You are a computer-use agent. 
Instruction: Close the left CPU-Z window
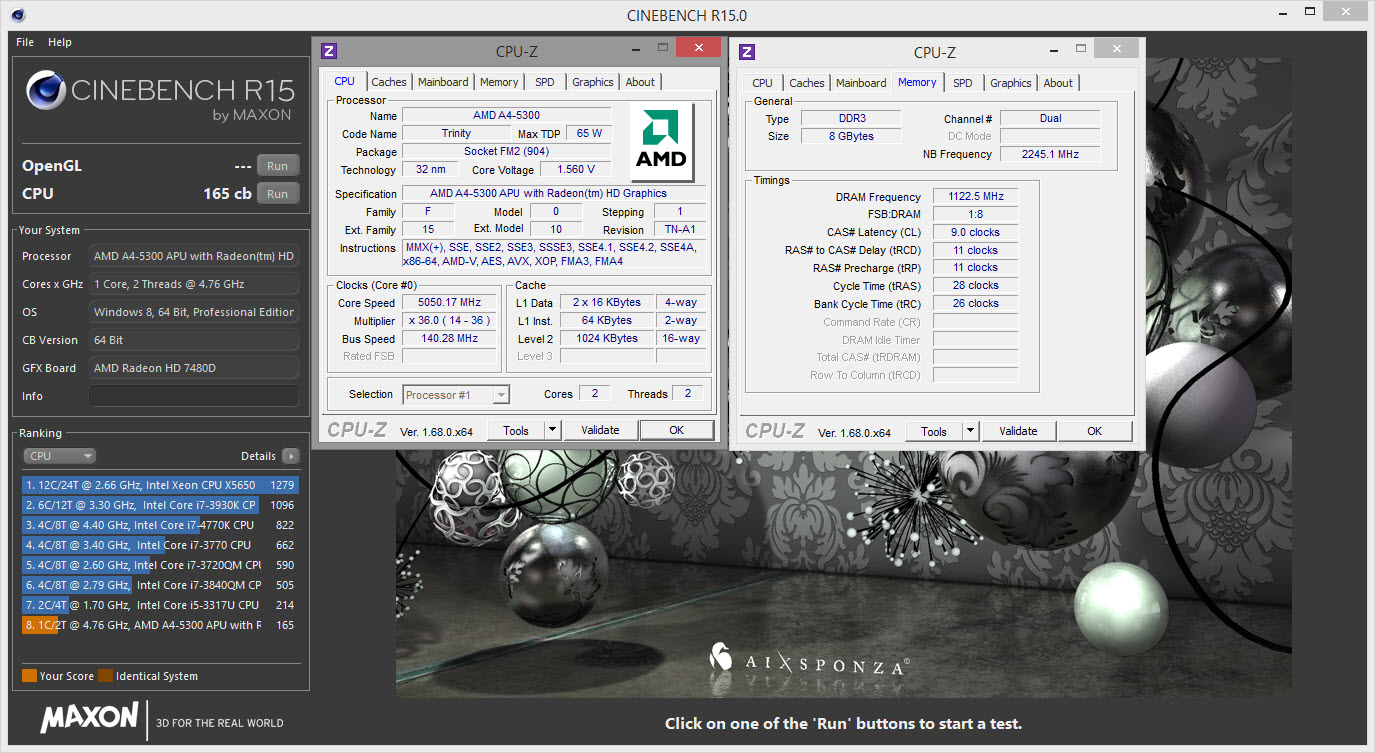(x=698, y=48)
